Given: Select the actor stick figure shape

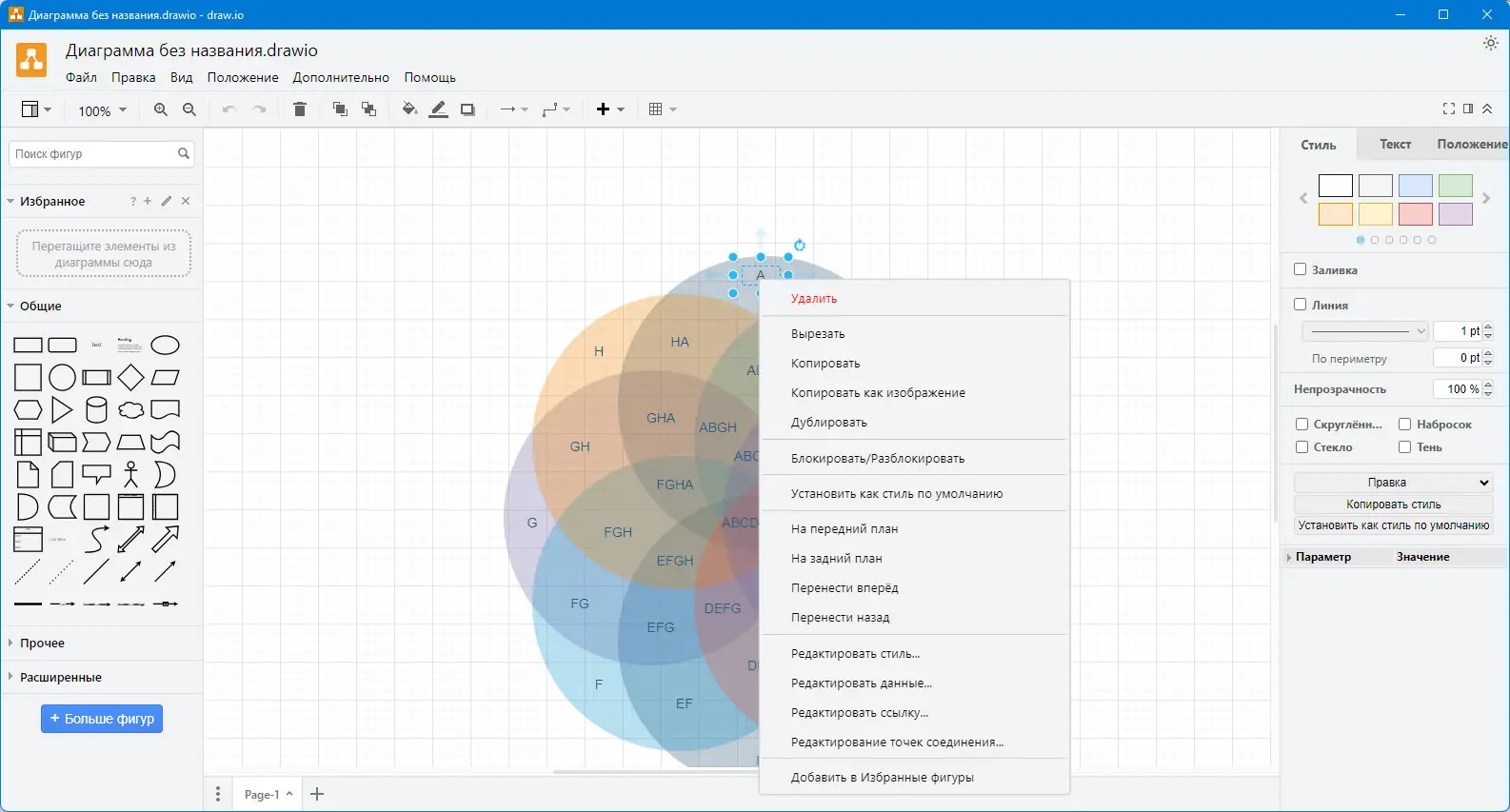Looking at the screenshot, I should coord(130,474).
